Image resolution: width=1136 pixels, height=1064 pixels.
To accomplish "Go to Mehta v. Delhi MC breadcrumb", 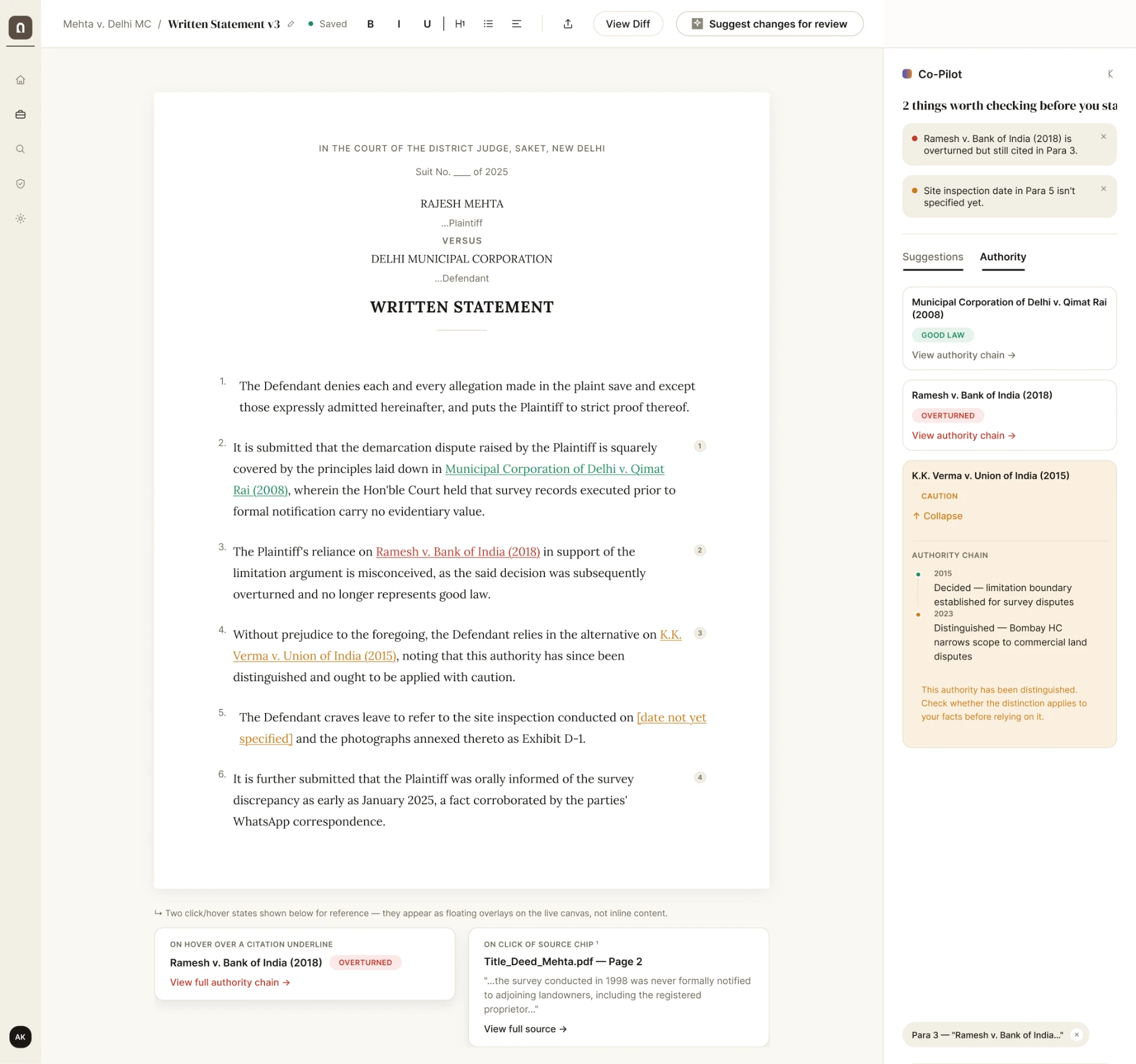I will (107, 24).
